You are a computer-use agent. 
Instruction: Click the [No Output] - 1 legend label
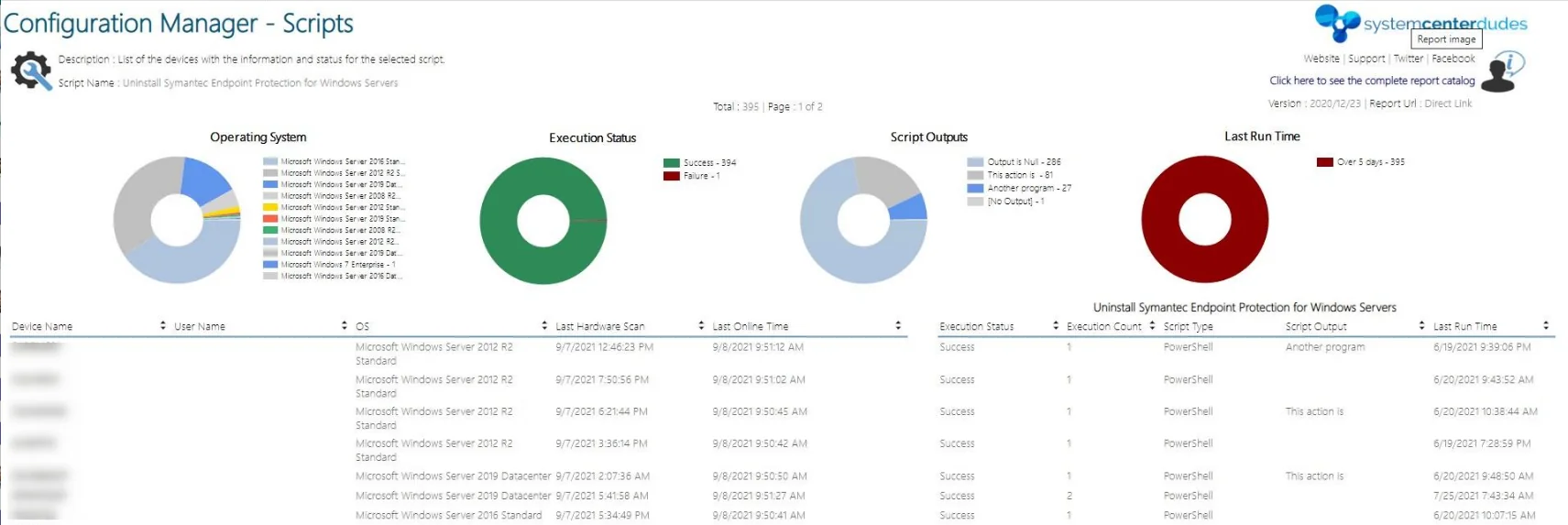[1015, 202]
